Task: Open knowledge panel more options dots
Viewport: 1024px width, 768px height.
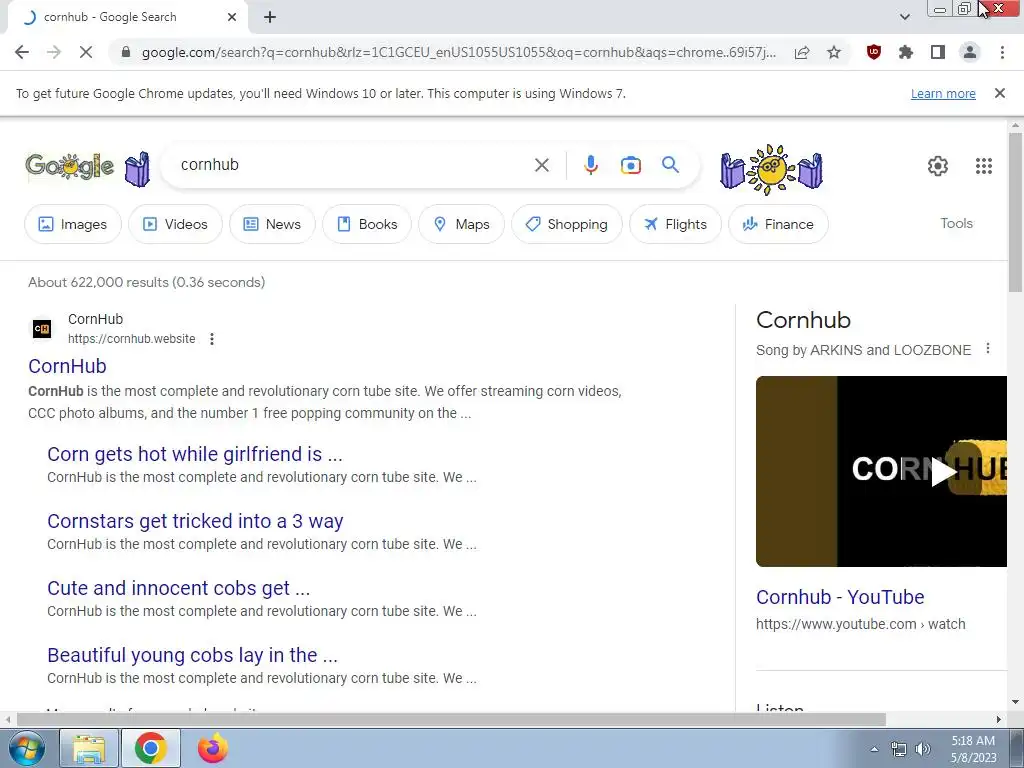Action: [987, 349]
